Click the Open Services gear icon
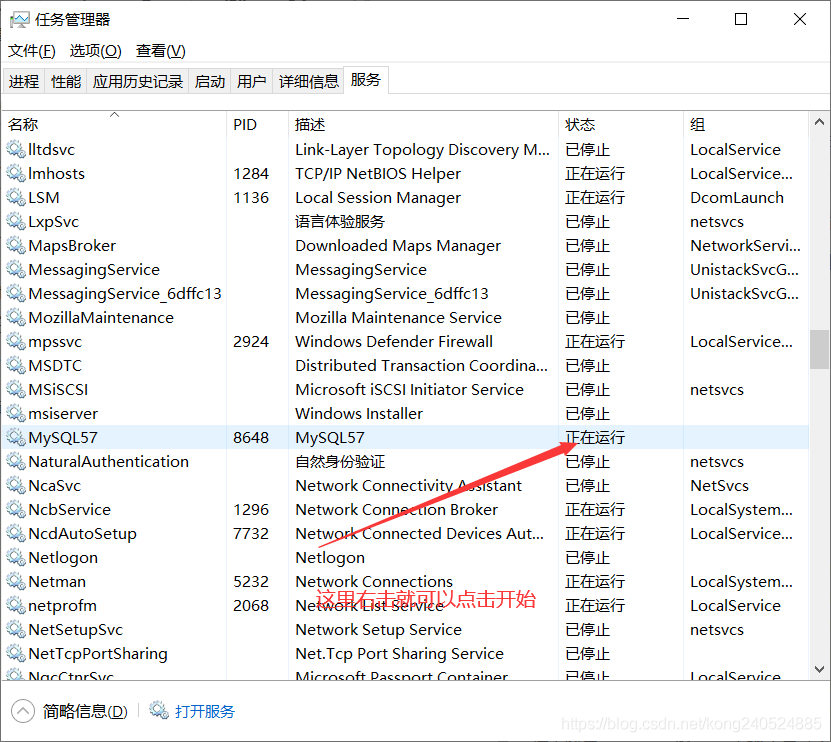This screenshot has width=831, height=742. pyautogui.click(x=158, y=710)
